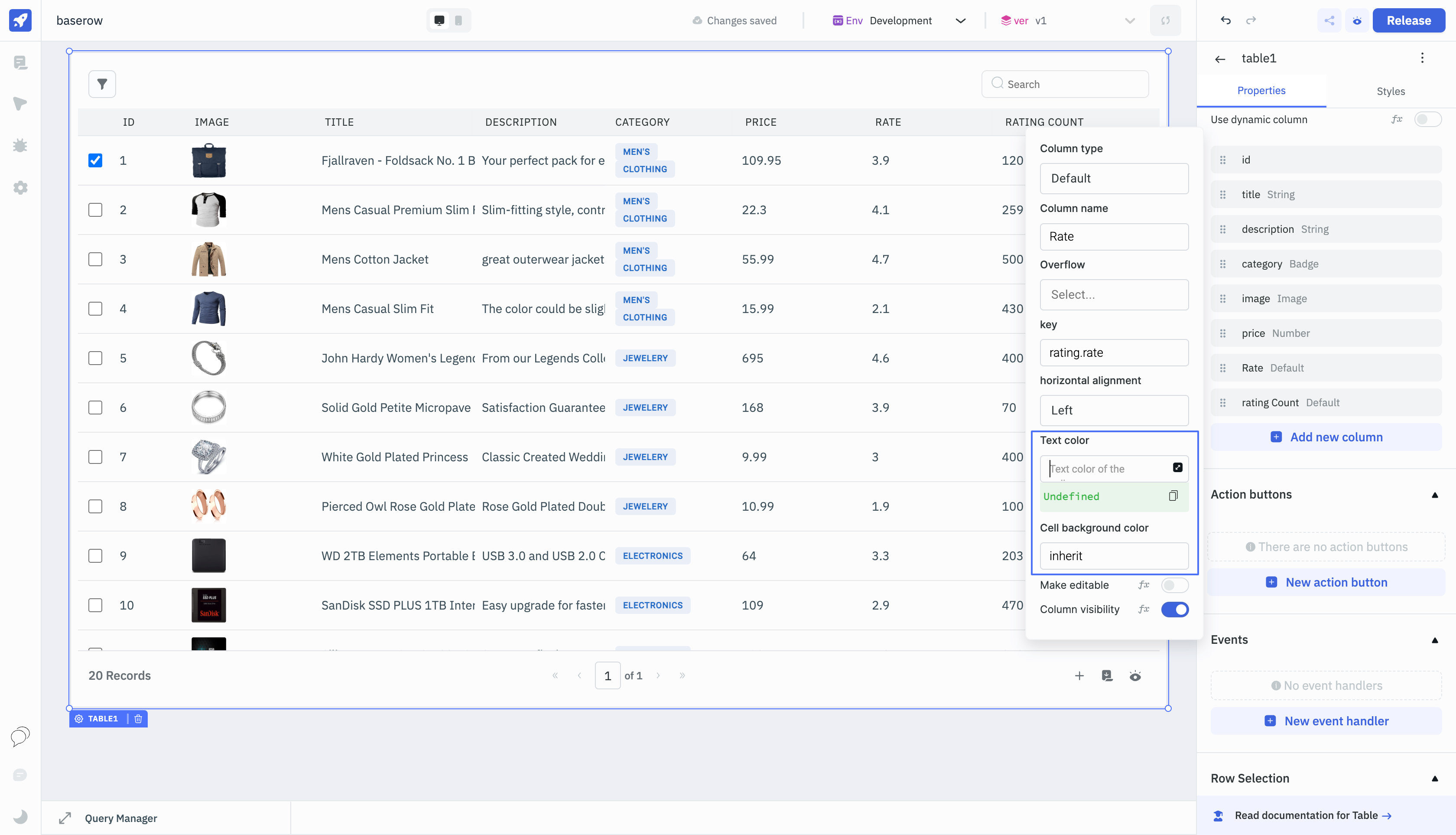The height and width of the screenshot is (835, 1456).
Task: Click the undo arrow in the top bar
Action: coord(1225,21)
